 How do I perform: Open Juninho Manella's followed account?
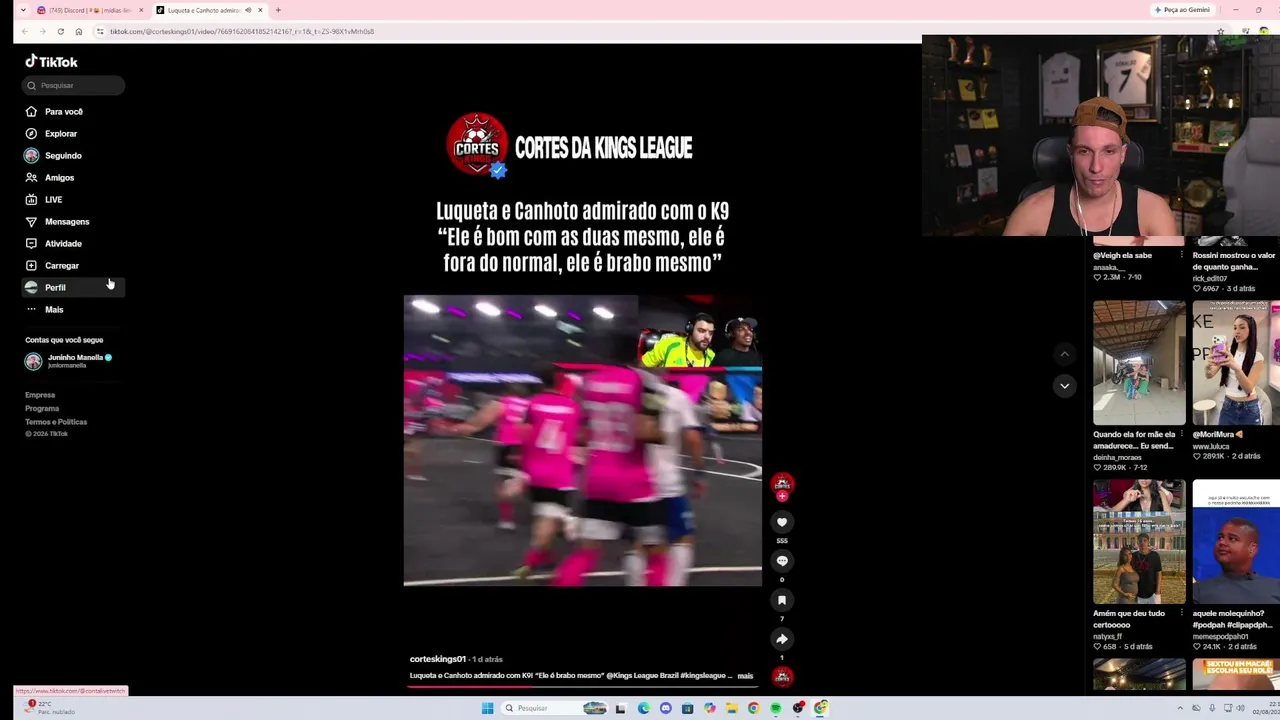(x=68, y=361)
